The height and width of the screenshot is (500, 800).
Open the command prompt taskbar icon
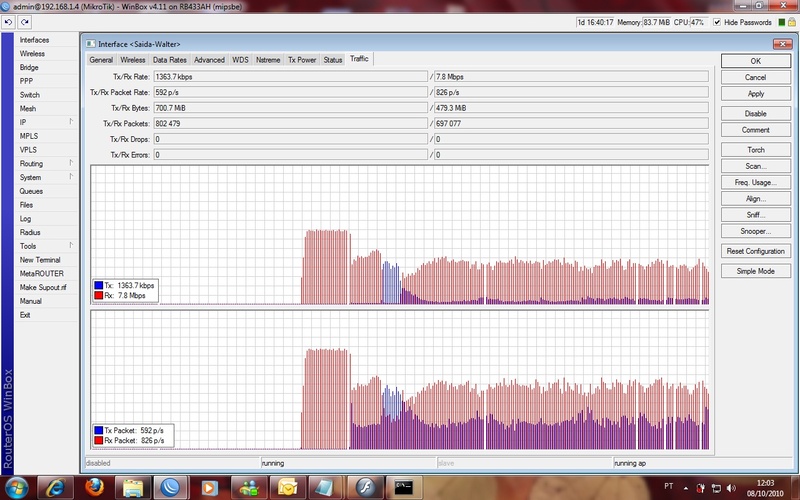(403, 488)
